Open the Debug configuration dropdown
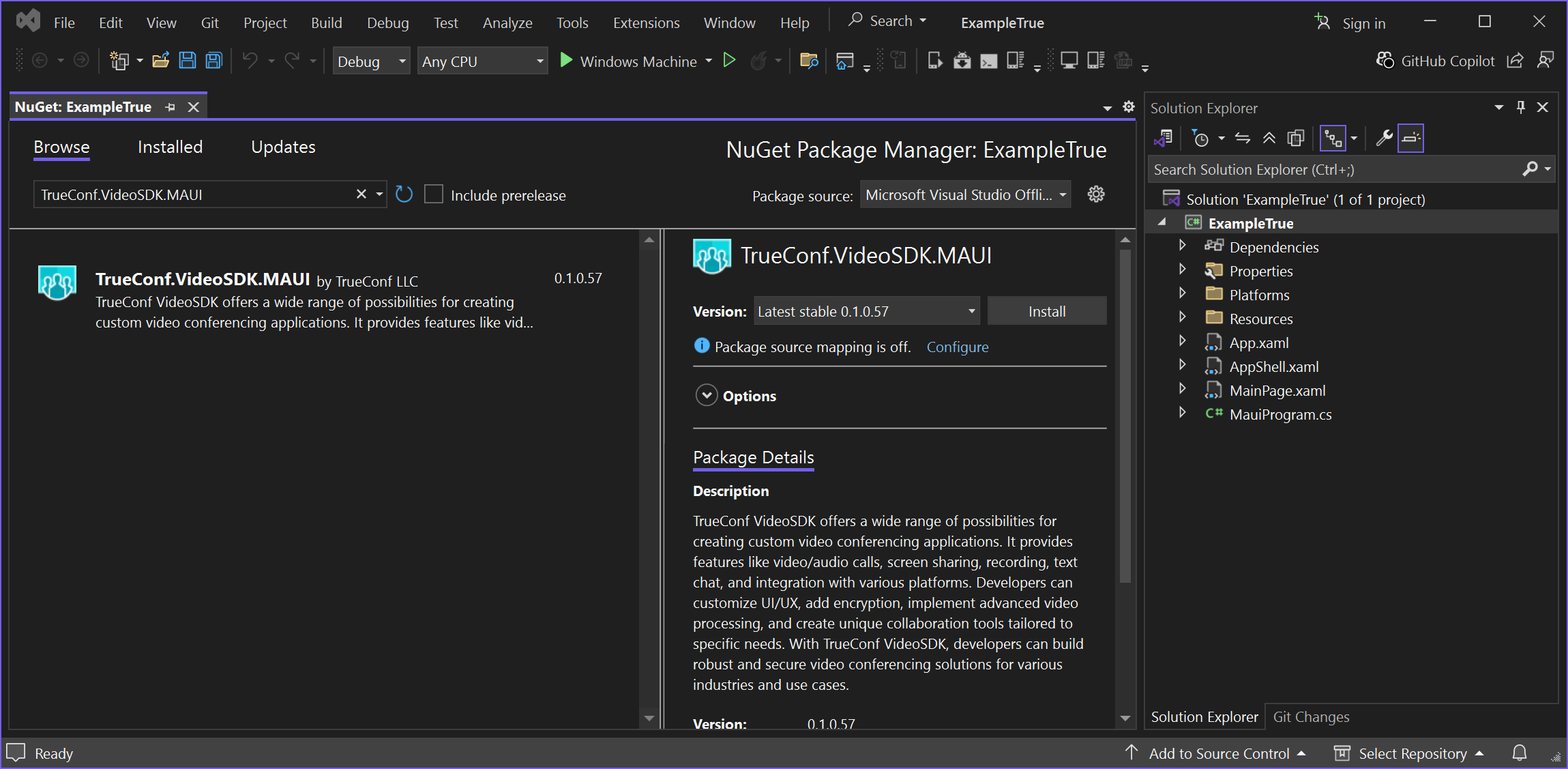Screen dimensions: 1568x769 (371, 61)
